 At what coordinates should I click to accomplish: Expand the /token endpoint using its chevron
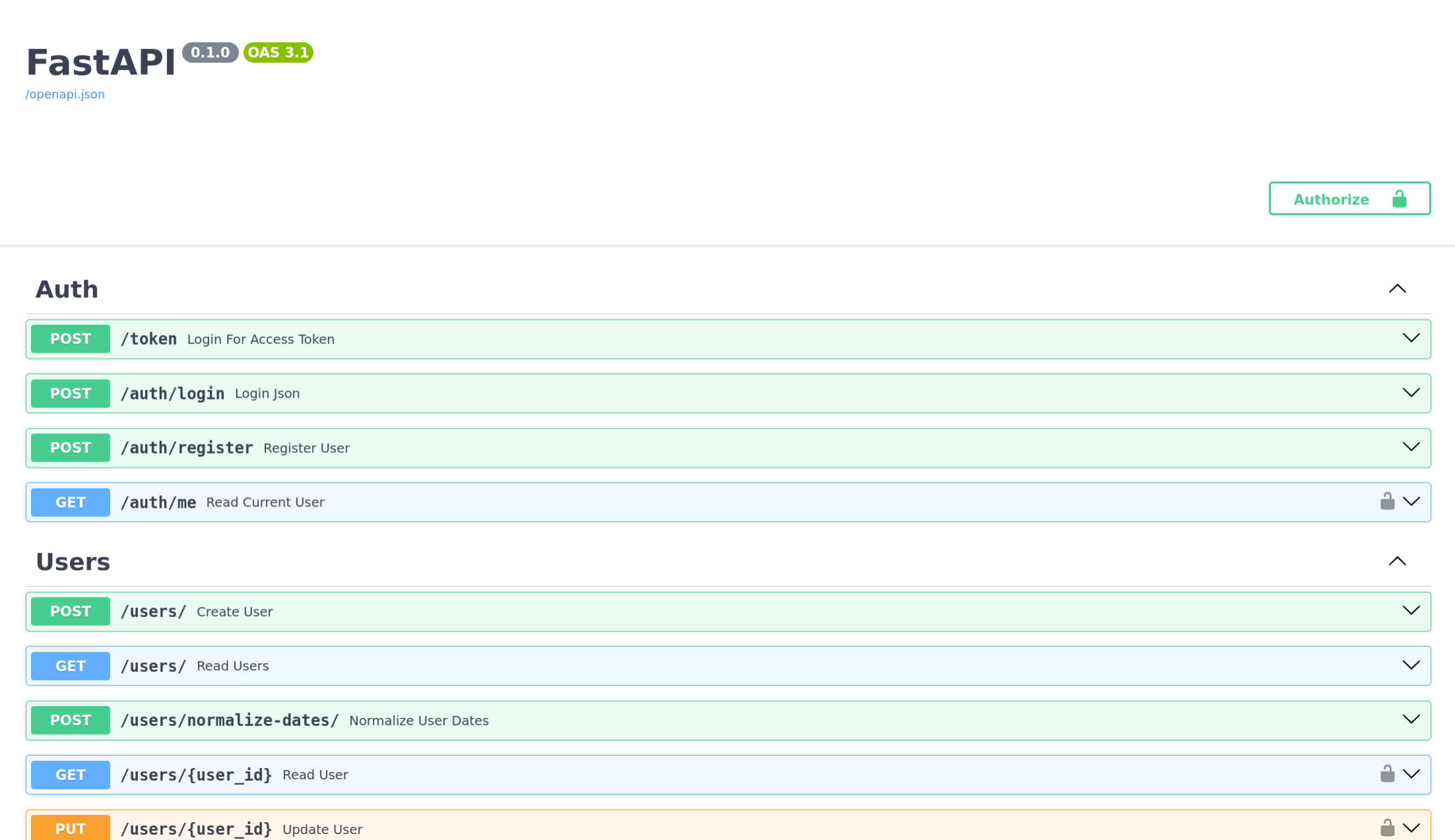[x=1411, y=338]
